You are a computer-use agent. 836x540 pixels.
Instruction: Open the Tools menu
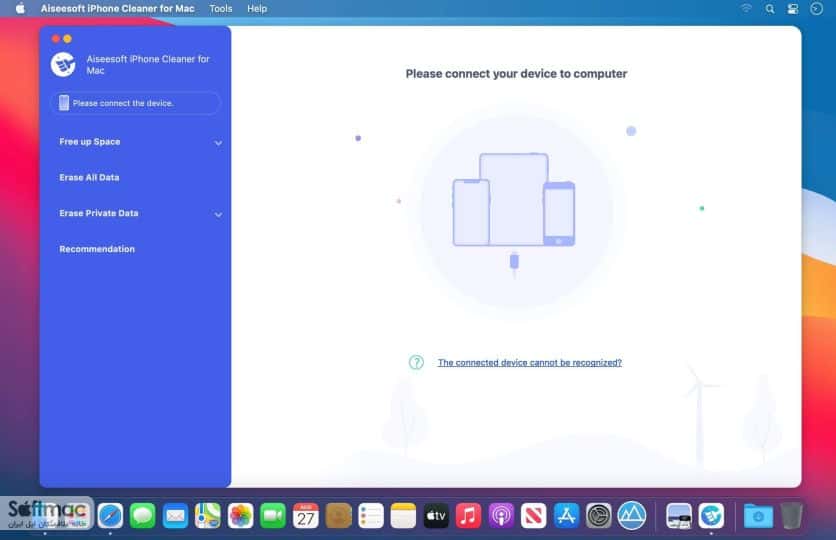point(221,9)
